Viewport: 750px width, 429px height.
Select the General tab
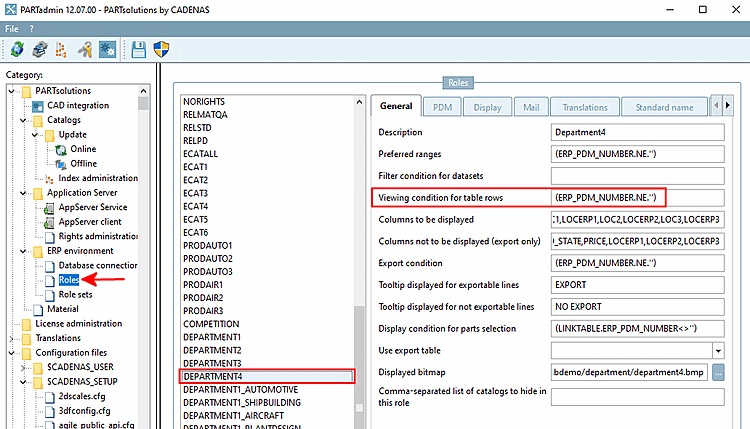tap(396, 106)
